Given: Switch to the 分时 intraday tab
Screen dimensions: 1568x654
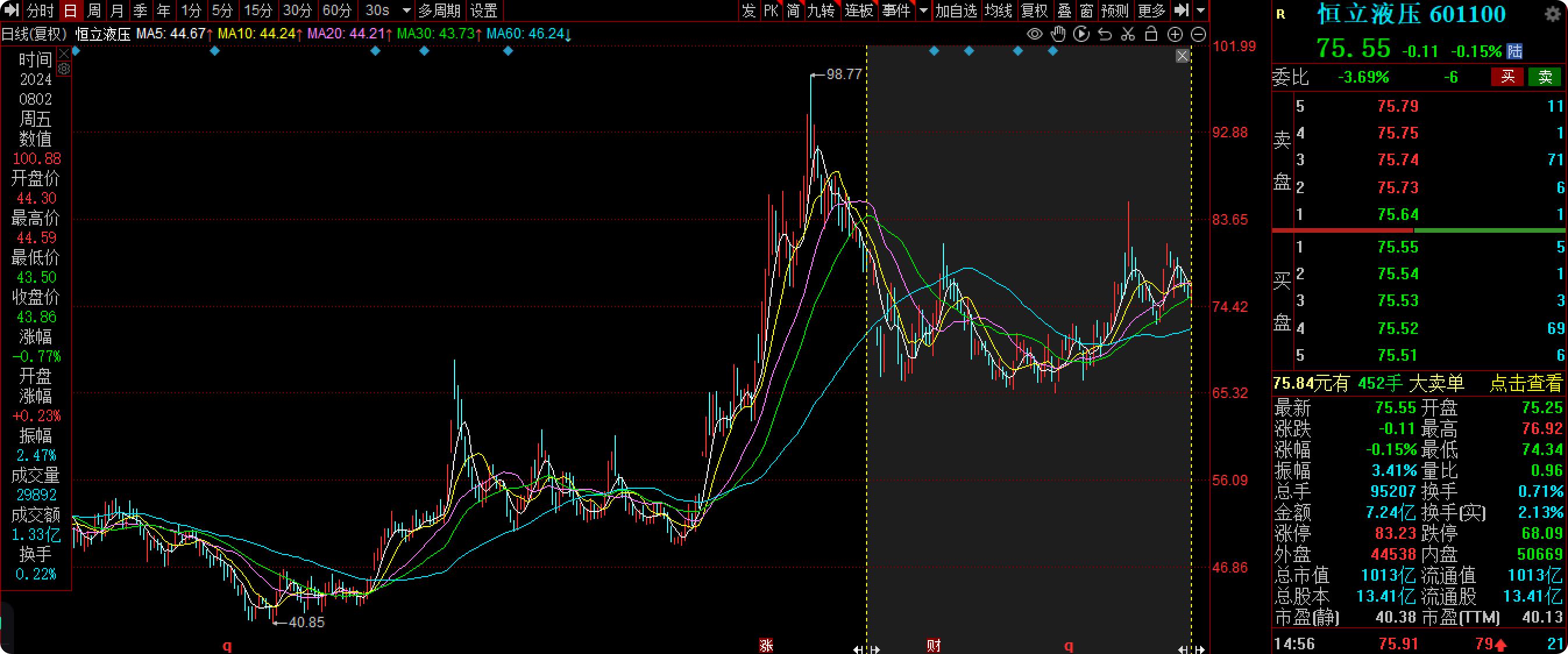Looking at the screenshot, I should click(x=40, y=10).
